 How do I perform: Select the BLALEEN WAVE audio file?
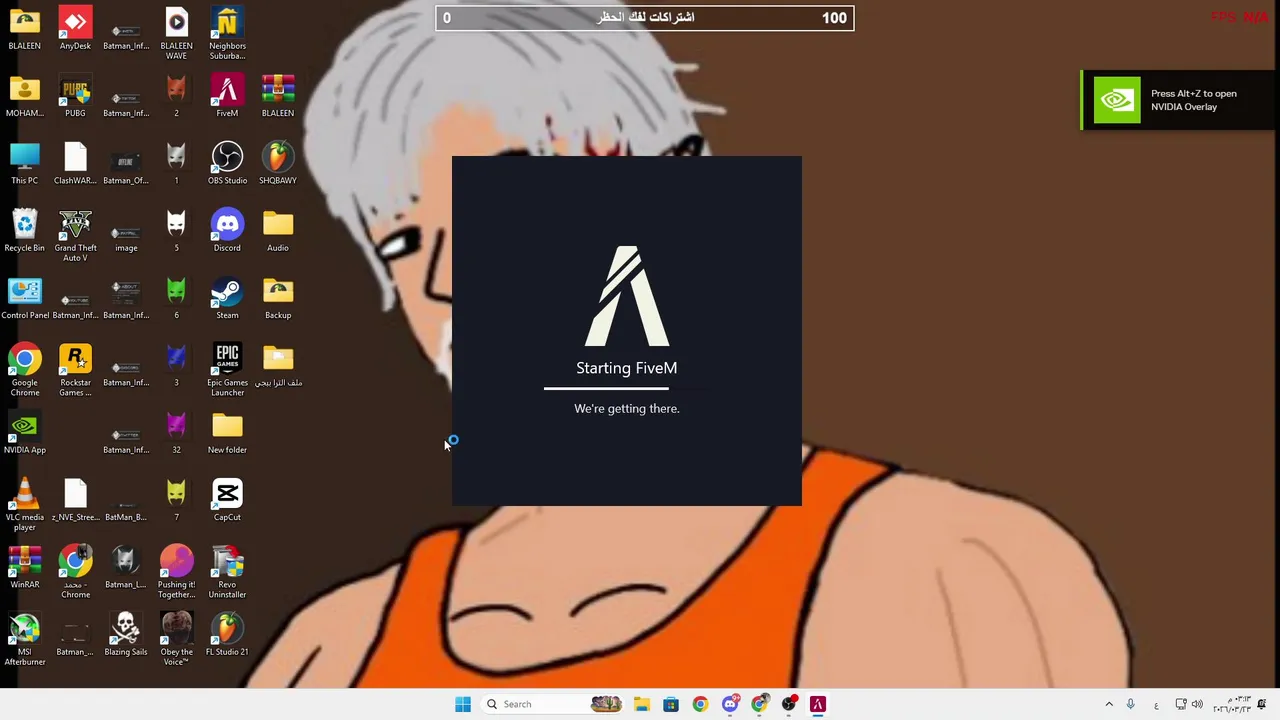(x=176, y=34)
